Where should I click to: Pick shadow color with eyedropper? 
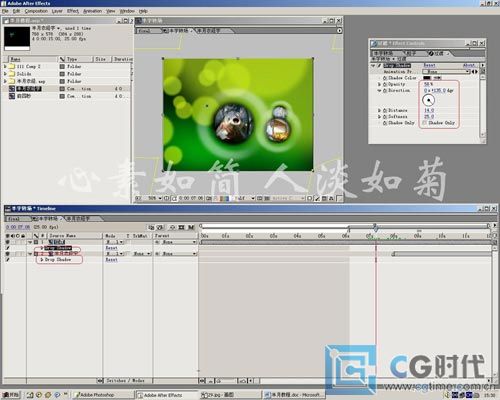[x=437, y=78]
